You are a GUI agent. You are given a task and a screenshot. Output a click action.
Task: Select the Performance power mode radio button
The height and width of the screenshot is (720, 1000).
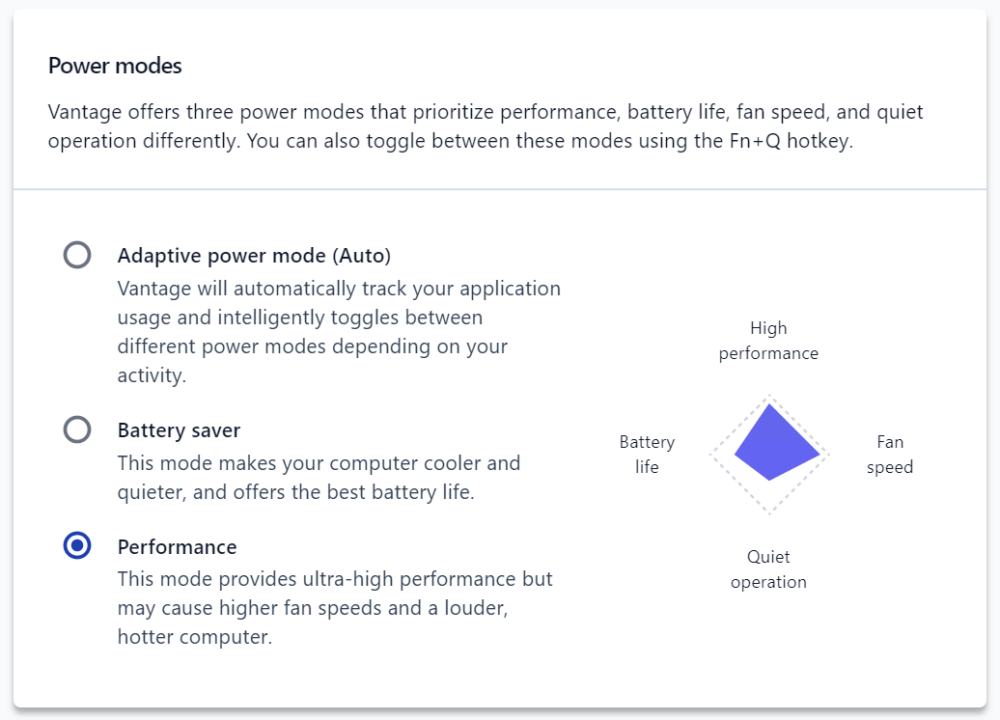click(77, 546)
